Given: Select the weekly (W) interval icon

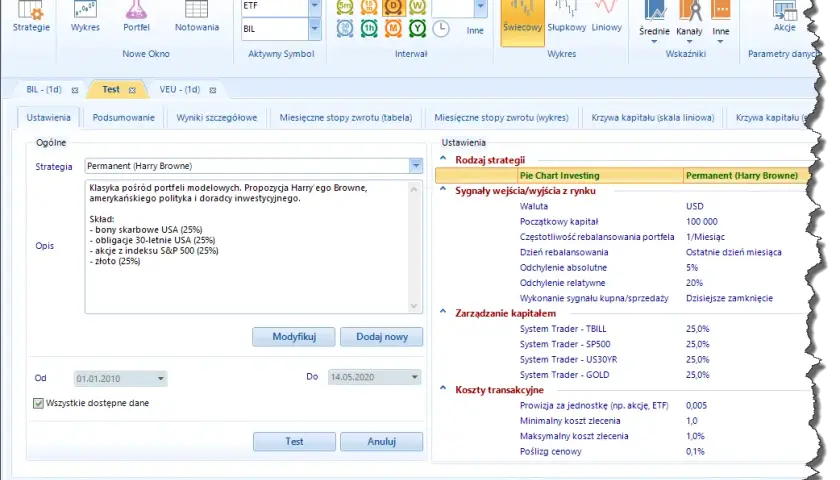Looking at the screenshot, I should point(417,6).
